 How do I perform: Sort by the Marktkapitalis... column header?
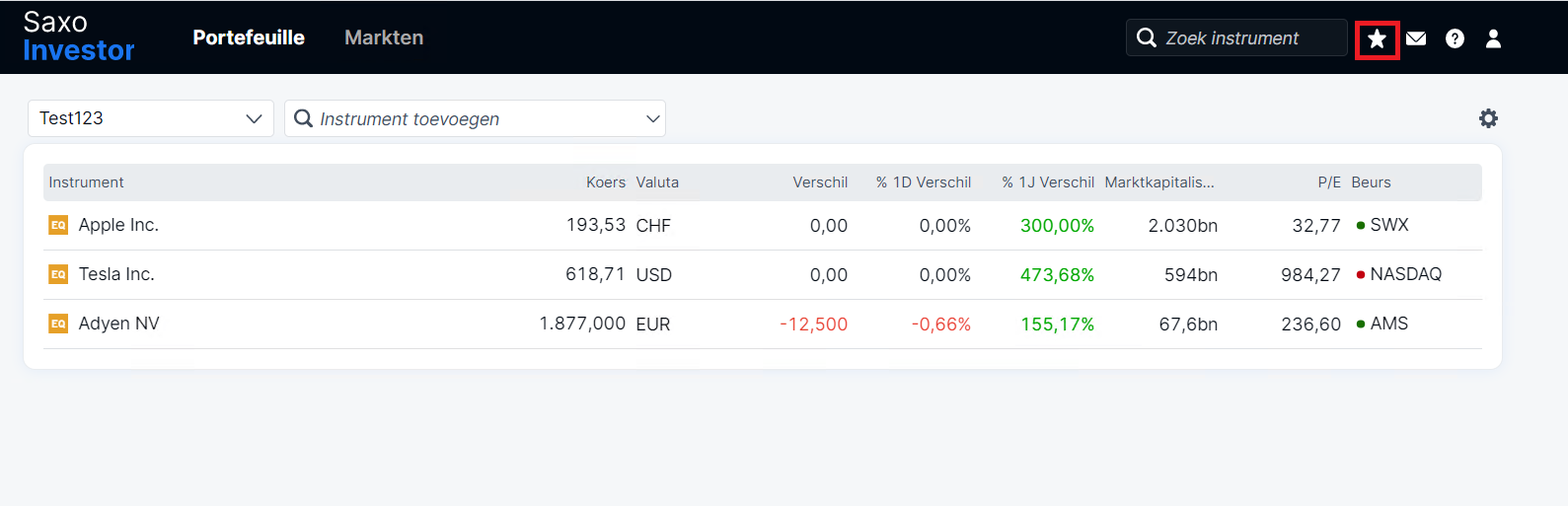[1159, 182]
